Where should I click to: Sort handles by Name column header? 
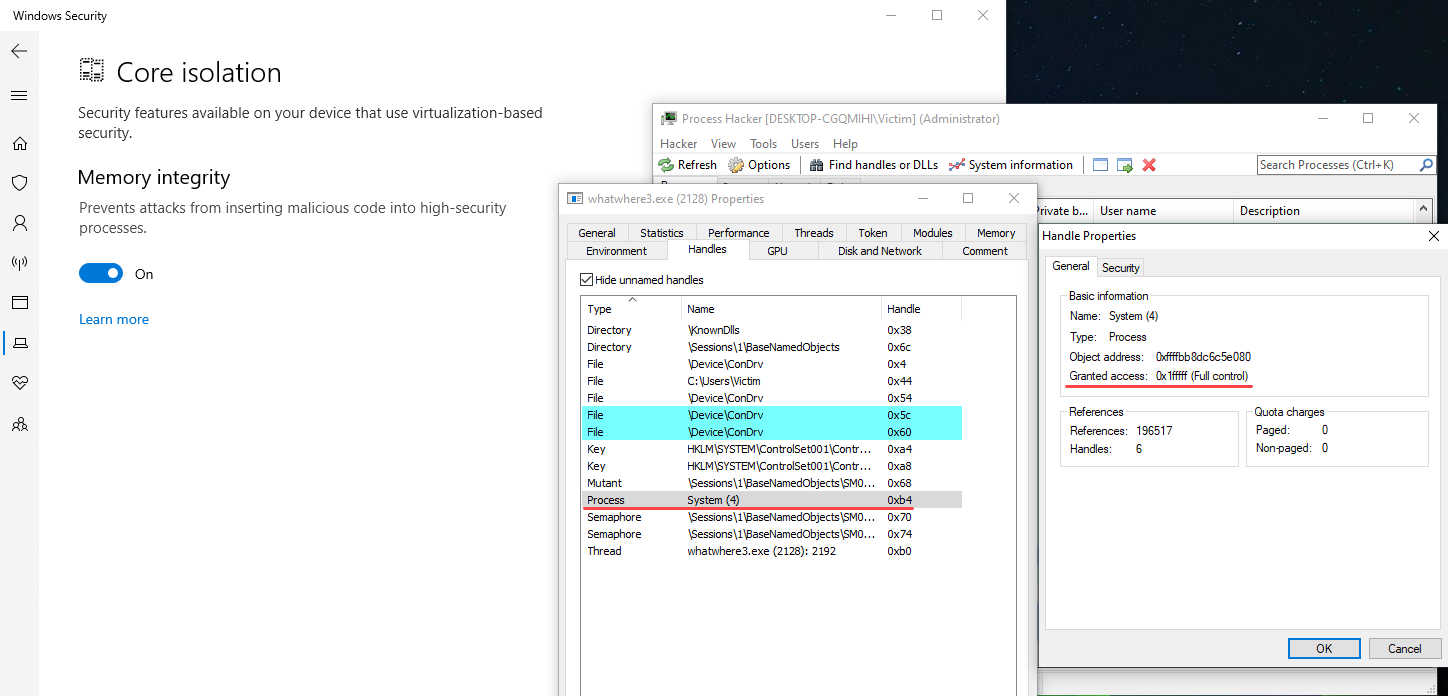point(781,308)
